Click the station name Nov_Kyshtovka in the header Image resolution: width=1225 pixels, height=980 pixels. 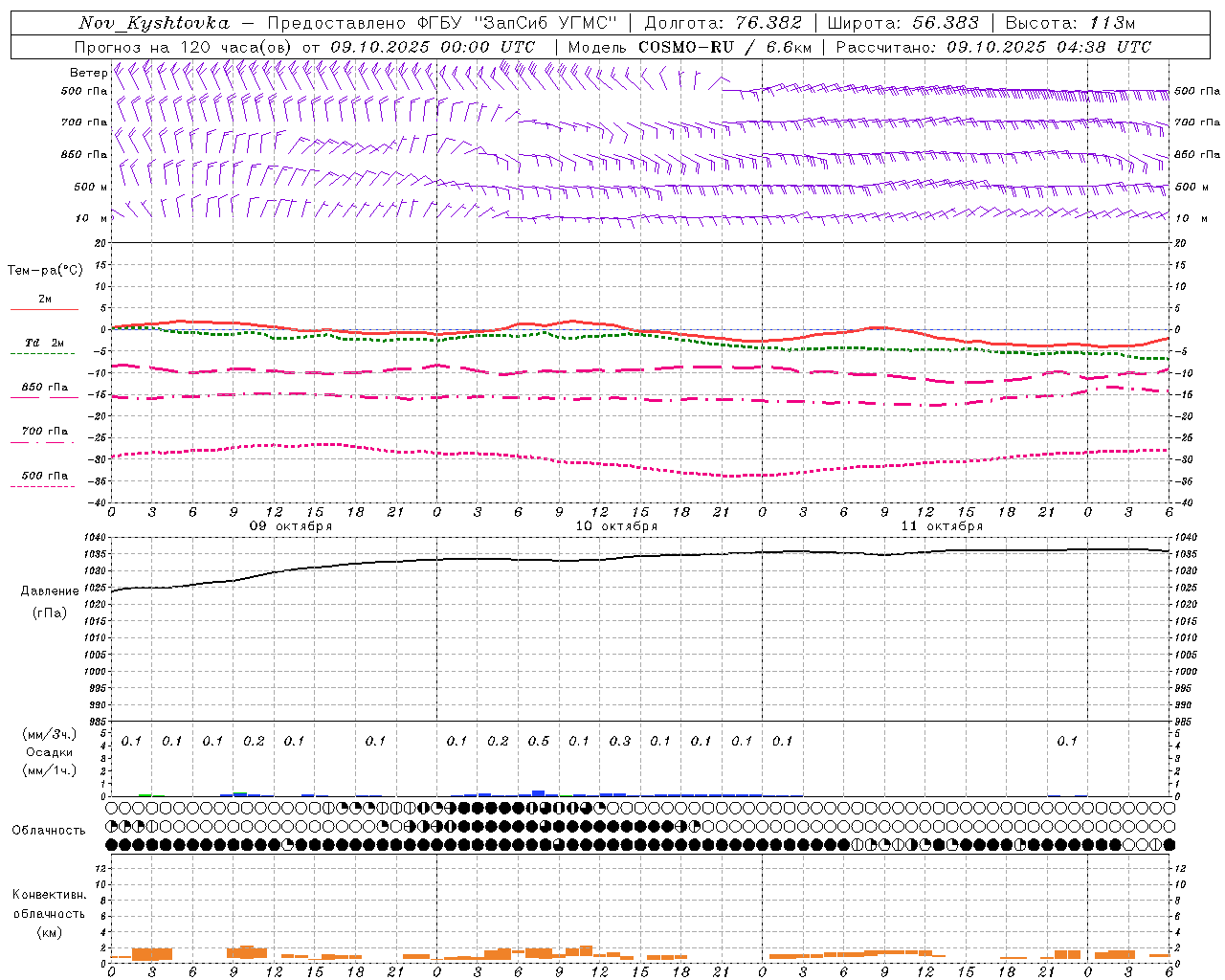[x=154, y=23]
